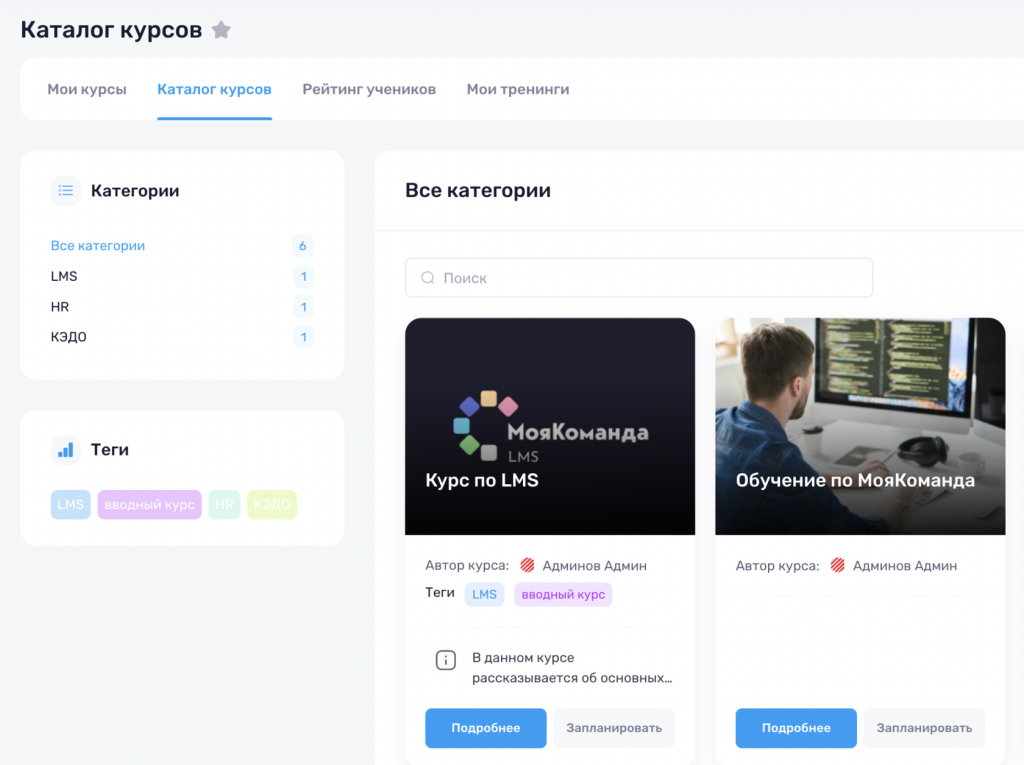Click the info icon in Курс по LMS card
This screenshot has width=1024, height=765.
point(446,660)
